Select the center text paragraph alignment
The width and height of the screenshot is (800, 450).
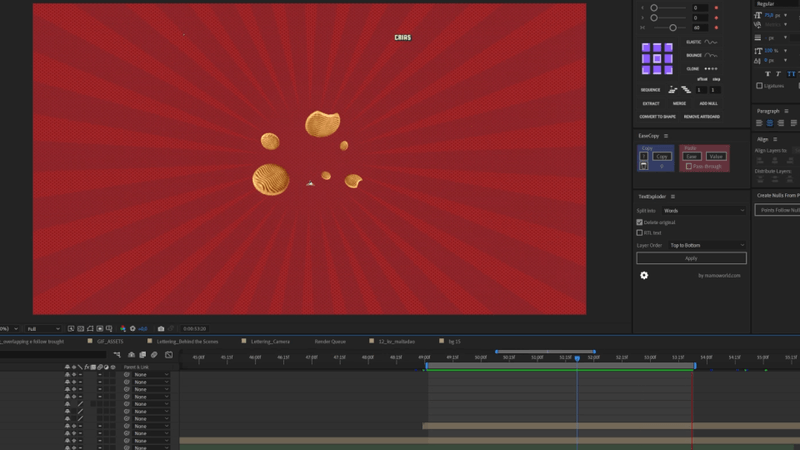pyautogui.click(x=770, y=123)
